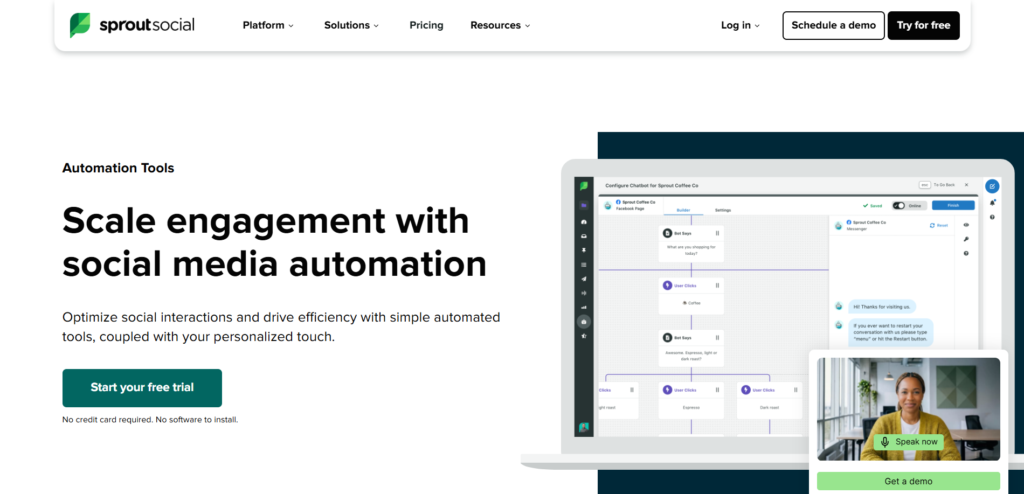Click the Solutions chevron arrow

click(x=376, y=26)
